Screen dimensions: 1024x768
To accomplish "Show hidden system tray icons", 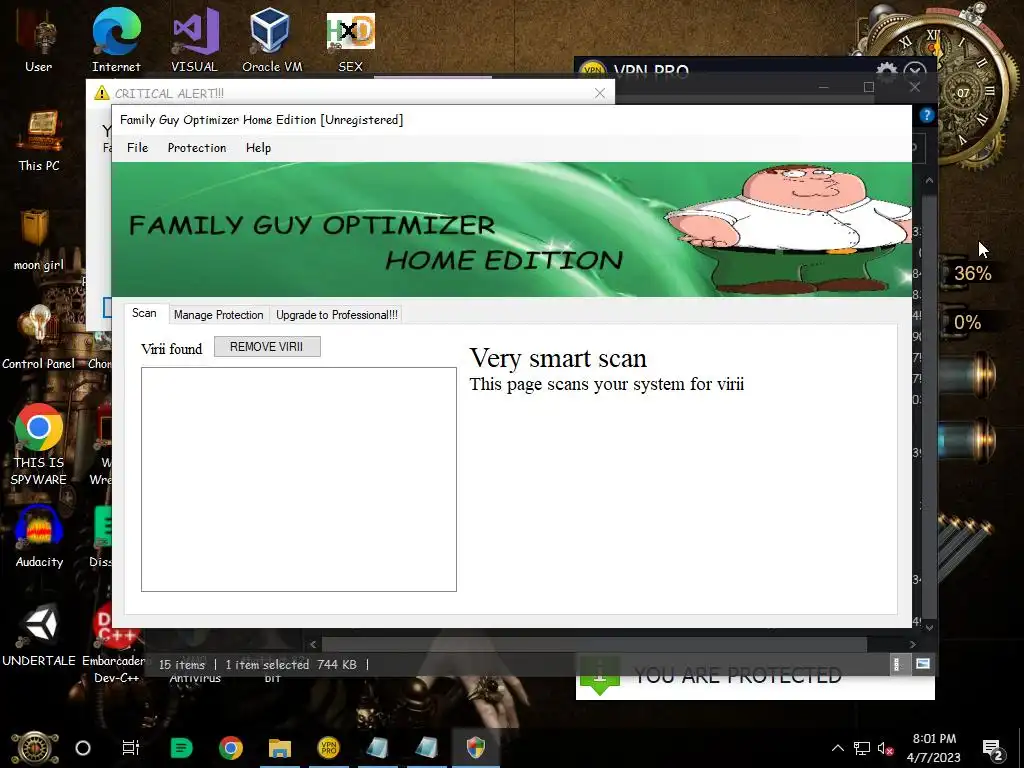I will click(838, 748).
